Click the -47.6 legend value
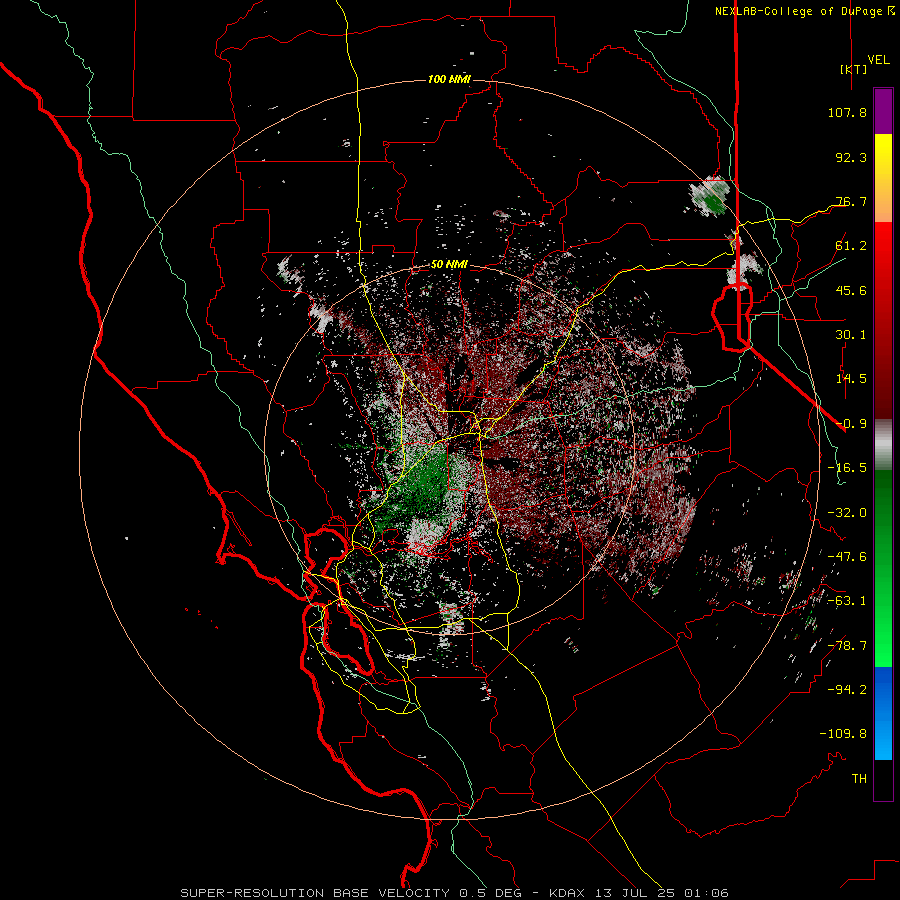Image resolution: width=900 pixels, height=900 pixels. click(847, 557)
